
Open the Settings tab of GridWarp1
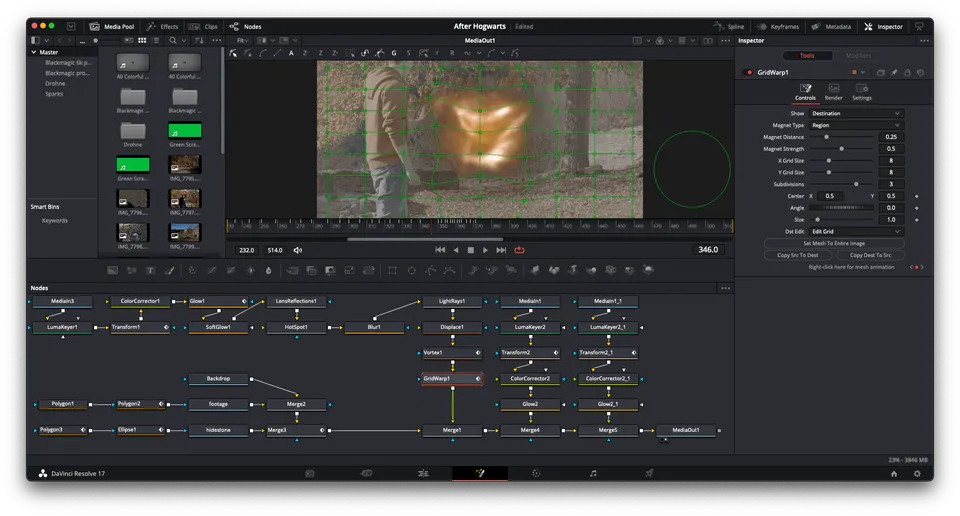point(861,92)
